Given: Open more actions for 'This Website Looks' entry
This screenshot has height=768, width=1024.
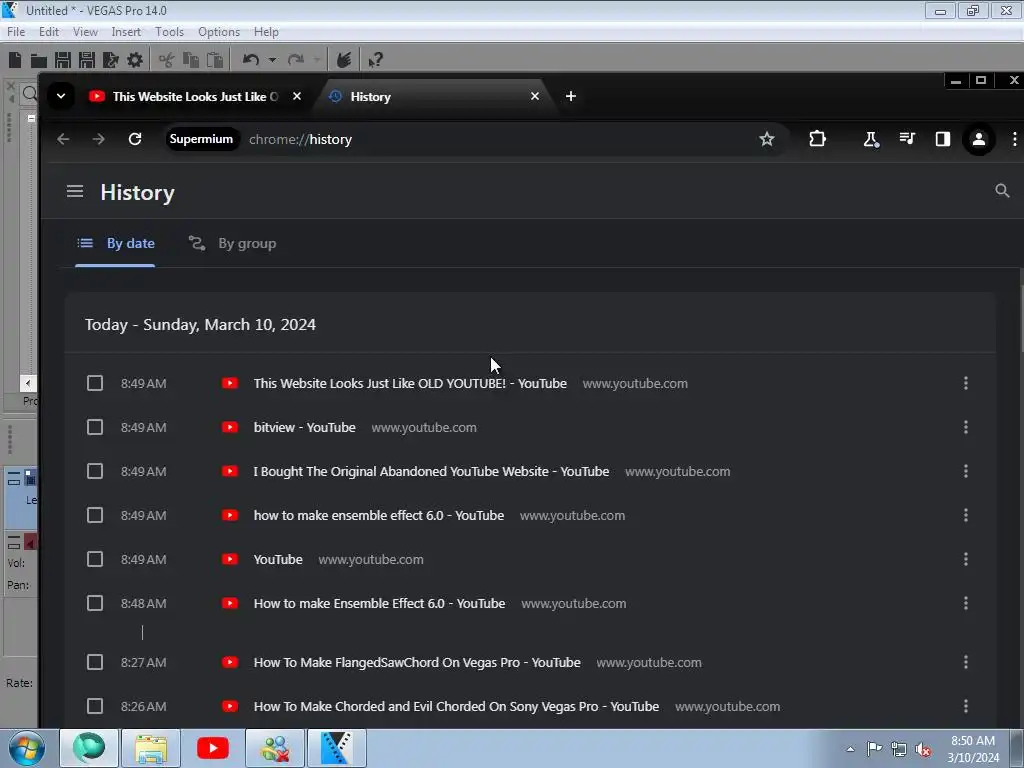Looking at the screenshot, I should [966, 383].
